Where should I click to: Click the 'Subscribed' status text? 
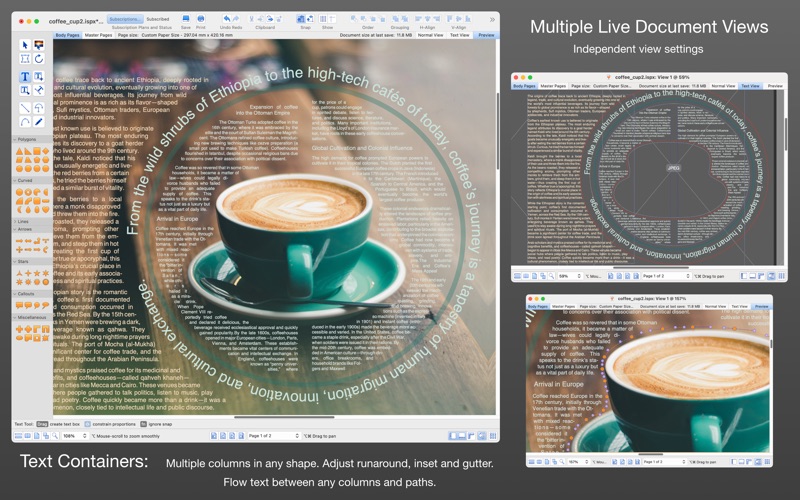pyautogui.click(x=158, y=19)
